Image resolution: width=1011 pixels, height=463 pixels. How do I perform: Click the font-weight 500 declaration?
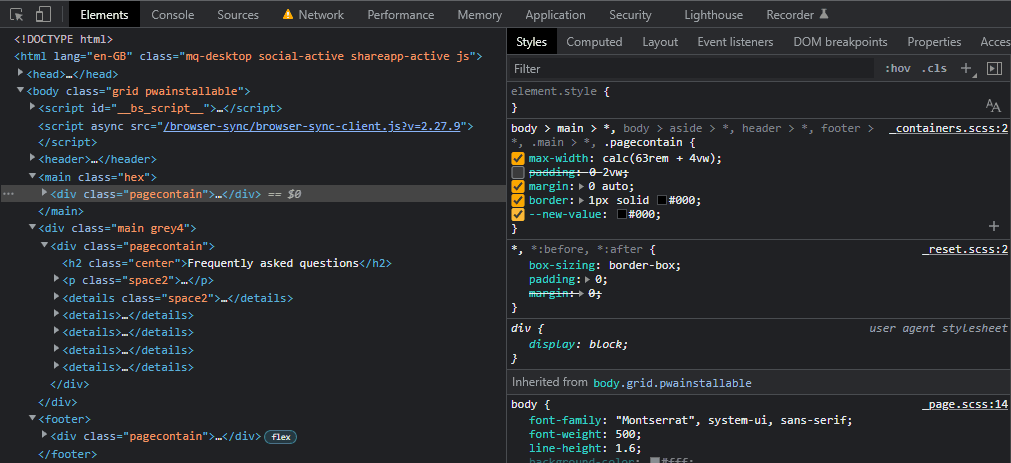(x=585, y=435)
